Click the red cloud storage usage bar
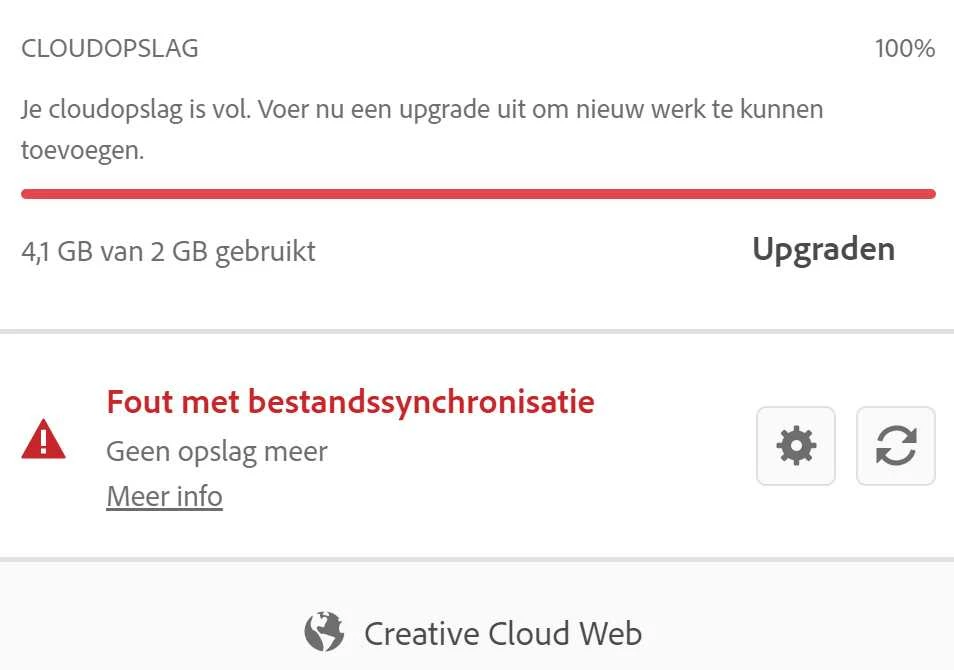Viewport: 954px width, 670px height. pos(478,194)
